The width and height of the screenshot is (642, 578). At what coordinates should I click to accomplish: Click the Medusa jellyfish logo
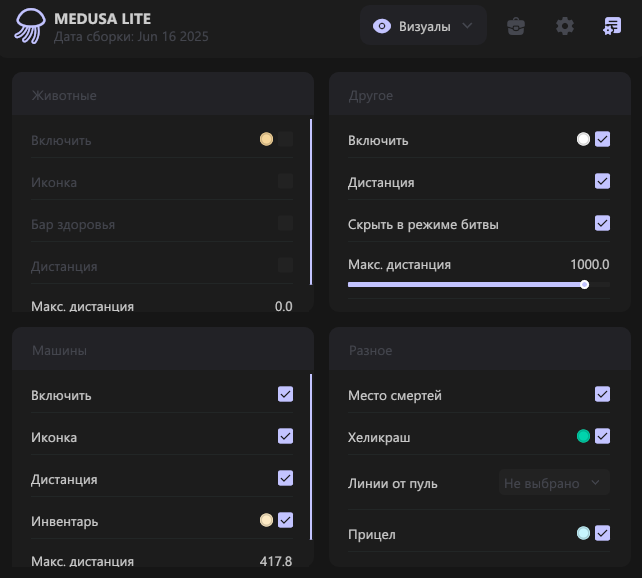[28, 27]
